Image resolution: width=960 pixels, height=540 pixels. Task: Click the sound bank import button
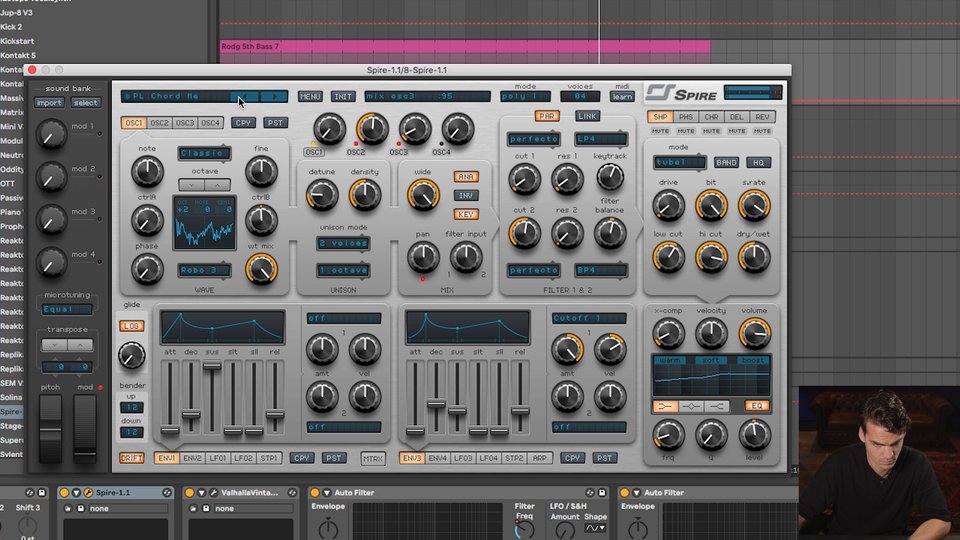(49, 102)
